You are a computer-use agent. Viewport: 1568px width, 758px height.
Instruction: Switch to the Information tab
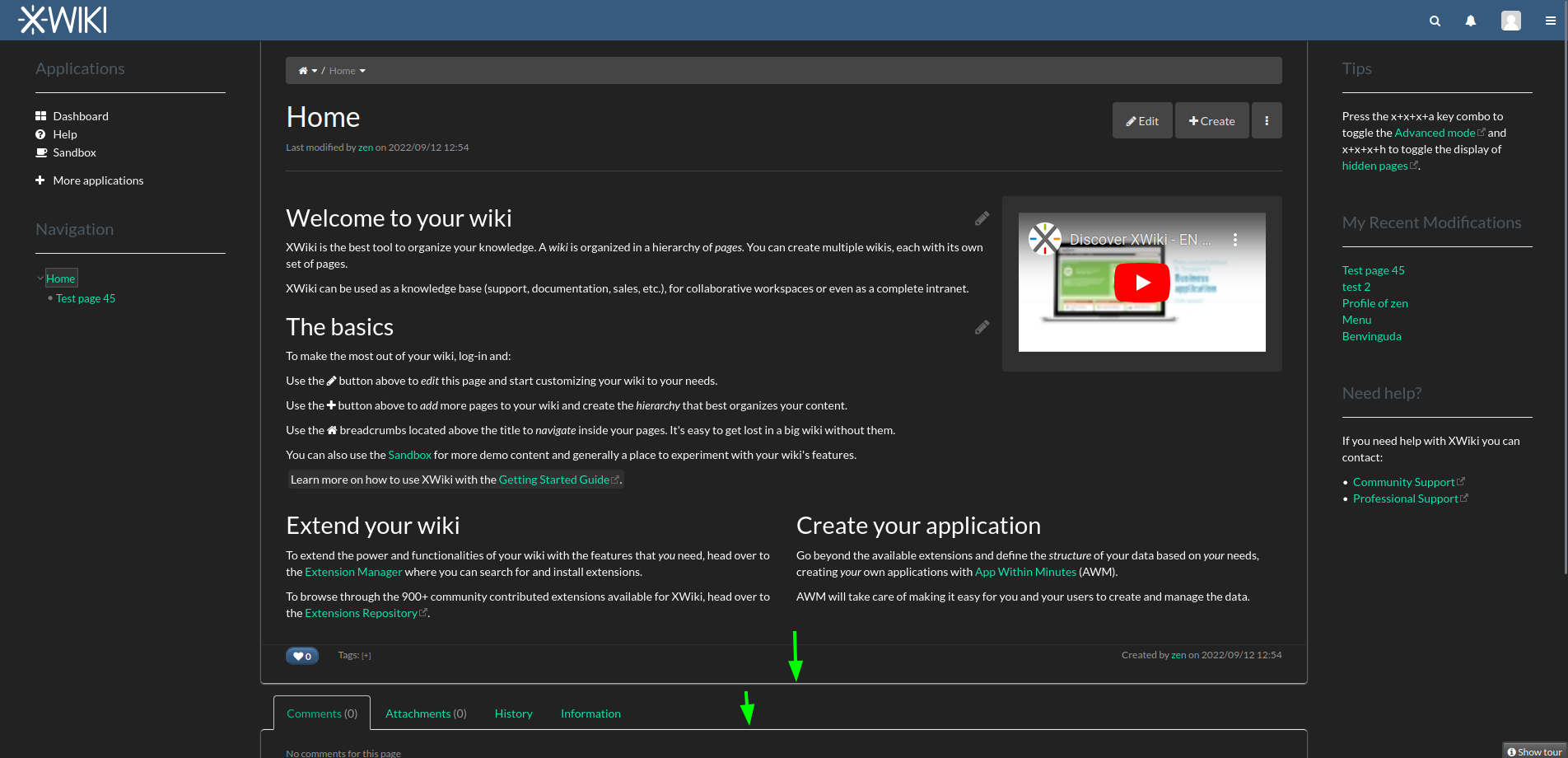590,714
